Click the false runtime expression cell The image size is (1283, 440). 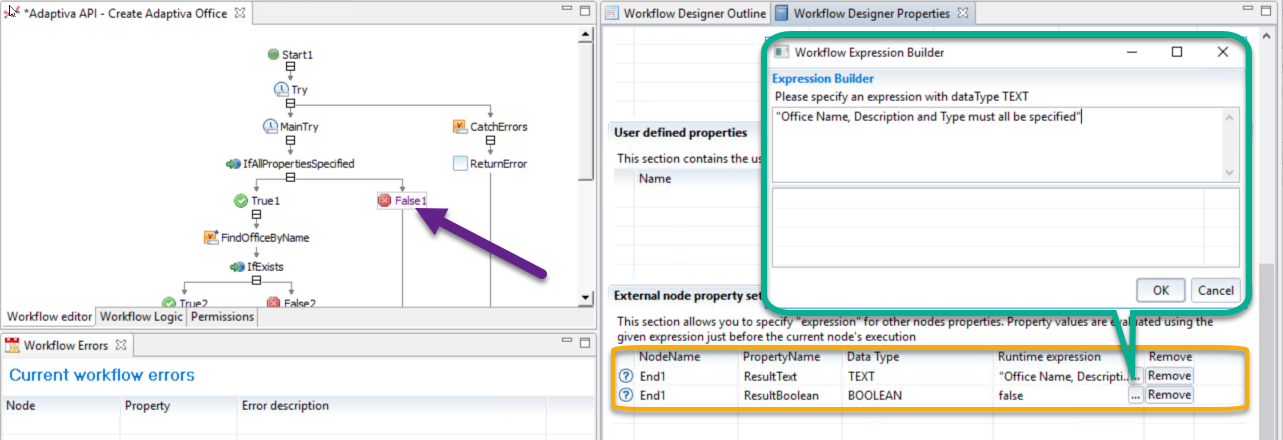coord(1011,395)
